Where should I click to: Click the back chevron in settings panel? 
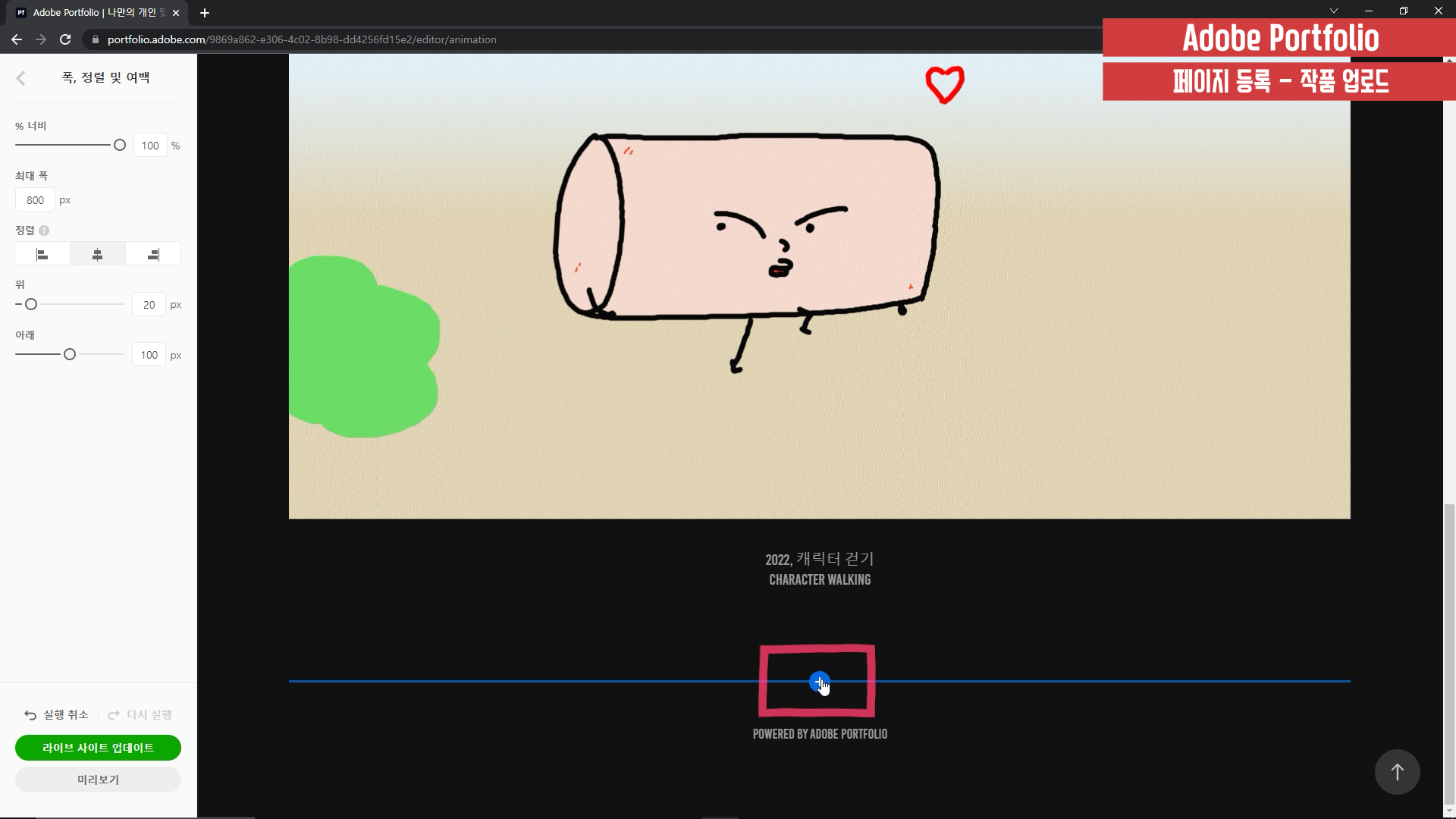tap(21, 78)
